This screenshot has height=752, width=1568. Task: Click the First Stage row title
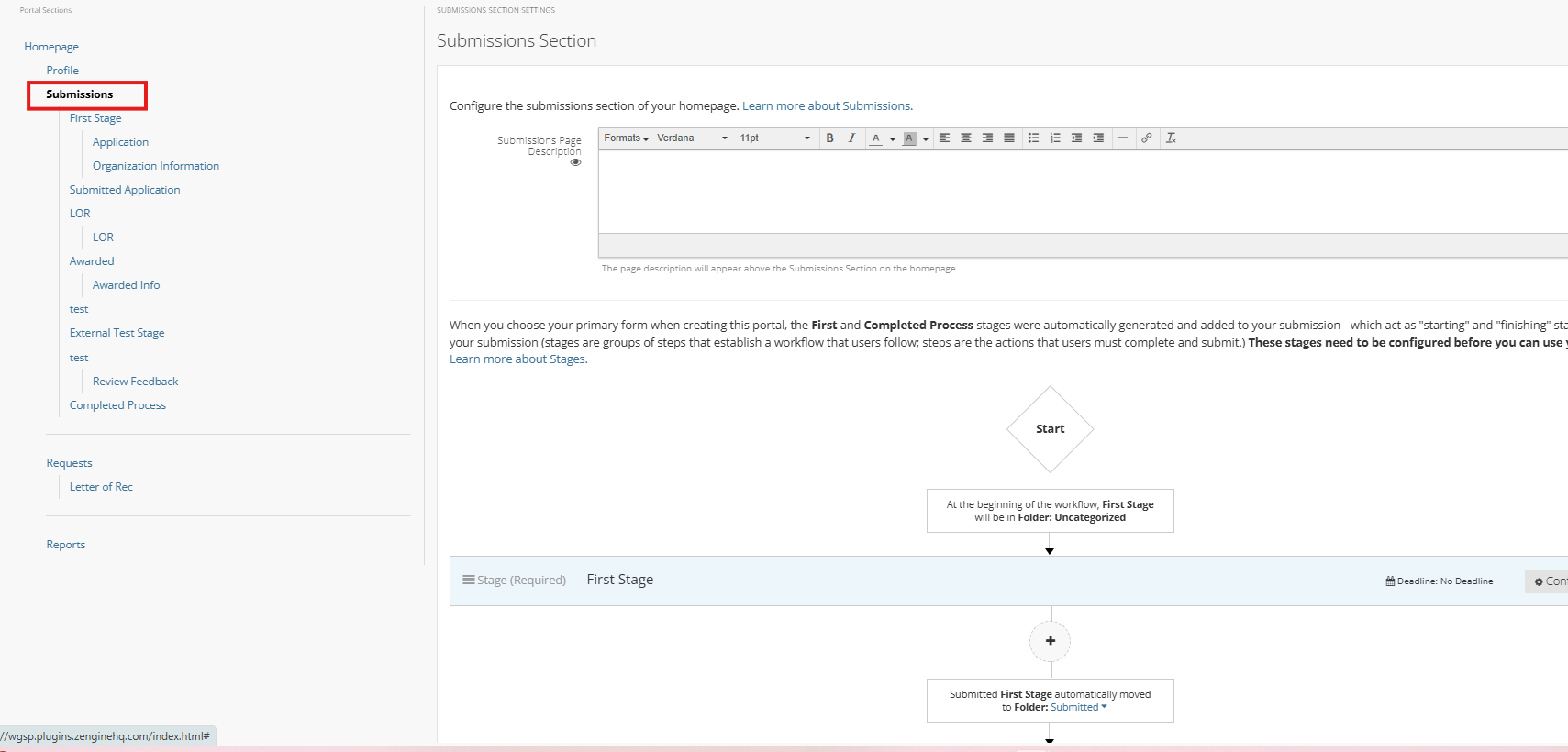pyautogui.click(x=620, y=580)
